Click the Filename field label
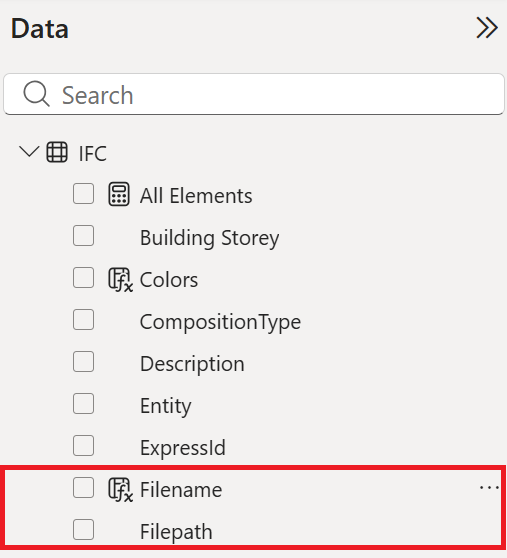The height and width of the screenshot is (558, 507). 181,490
